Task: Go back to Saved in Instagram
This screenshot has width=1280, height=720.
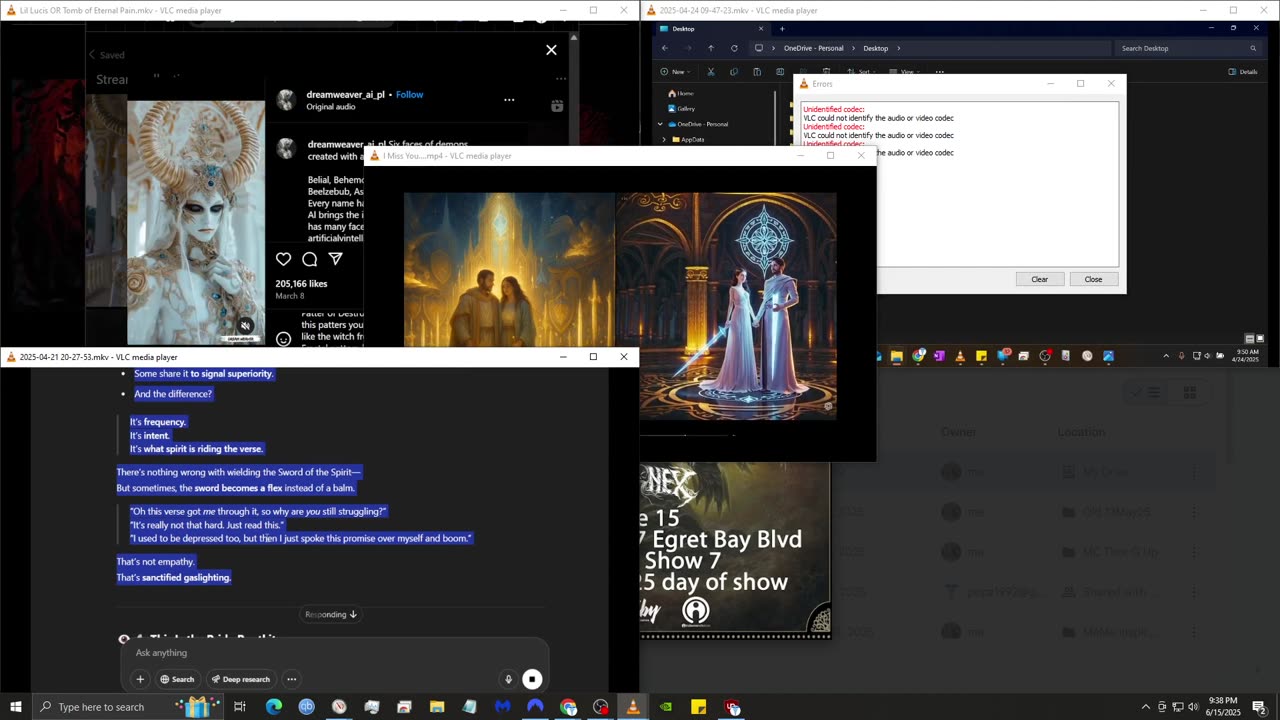Action: click(x=106, y=55)
